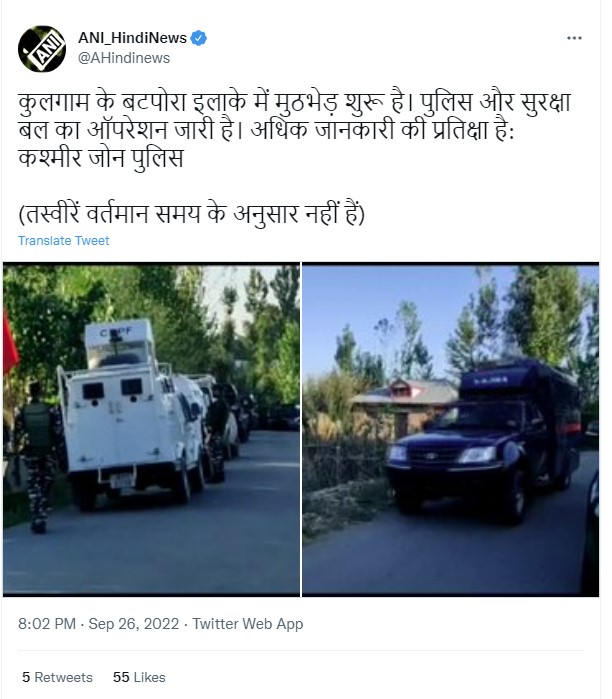The width and height of the screenshot is (612, 699).
Task: Click the Sep 26, 2022 date
Action: pyautogui.click(x=134, y=624)
